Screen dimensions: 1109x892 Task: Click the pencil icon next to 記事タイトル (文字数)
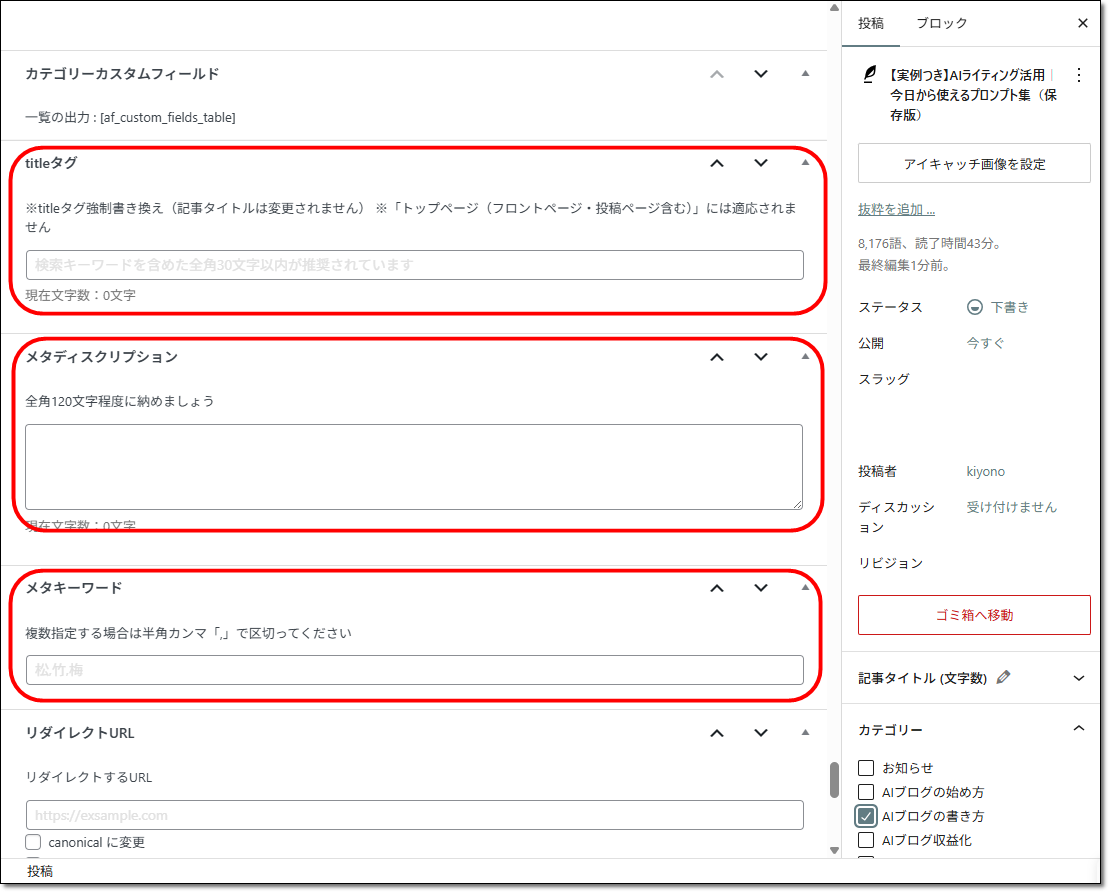[1005, 677]
